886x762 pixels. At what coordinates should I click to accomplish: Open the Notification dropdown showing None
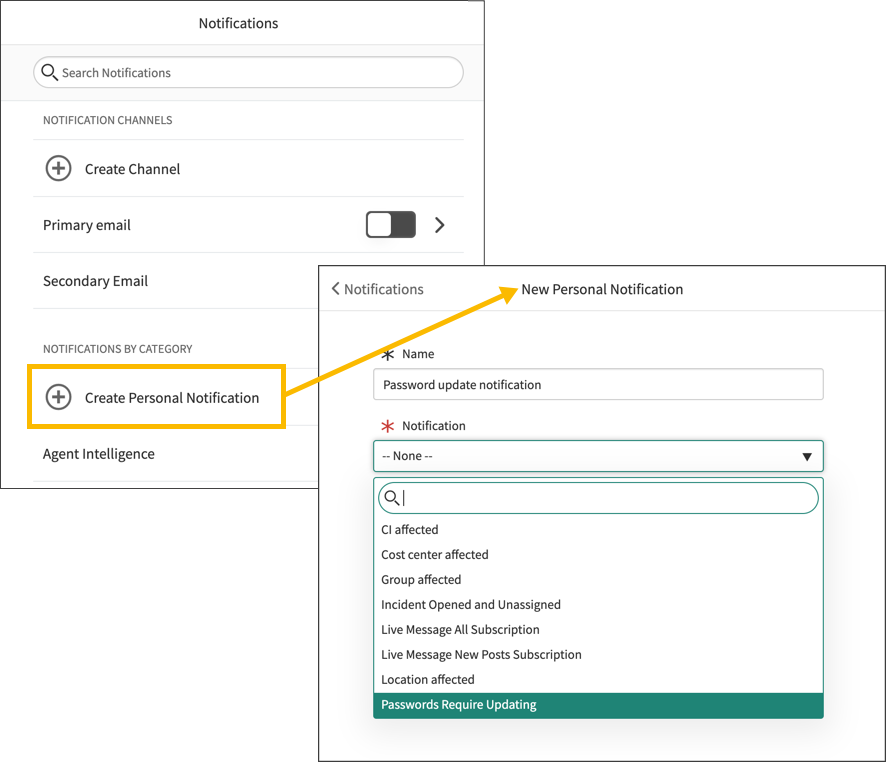(x=598, y=456)
